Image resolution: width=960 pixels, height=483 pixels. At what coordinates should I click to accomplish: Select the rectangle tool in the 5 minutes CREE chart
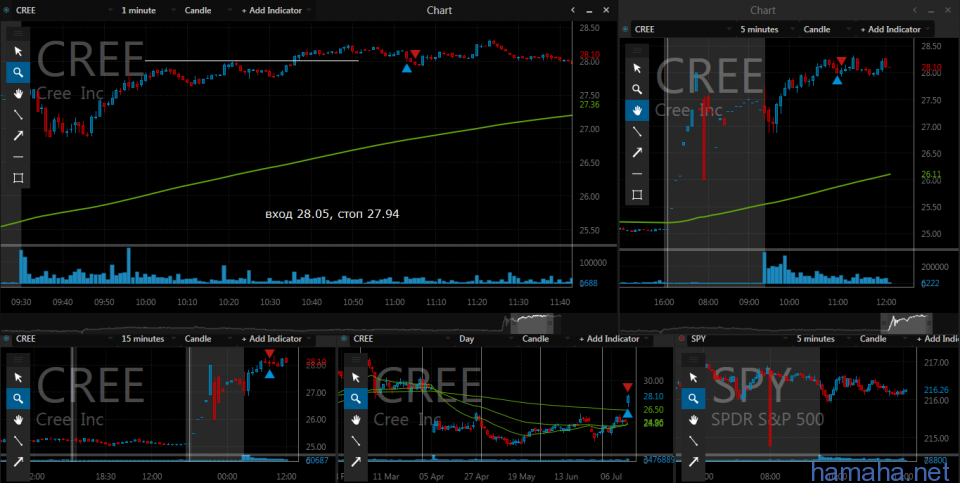637,195
